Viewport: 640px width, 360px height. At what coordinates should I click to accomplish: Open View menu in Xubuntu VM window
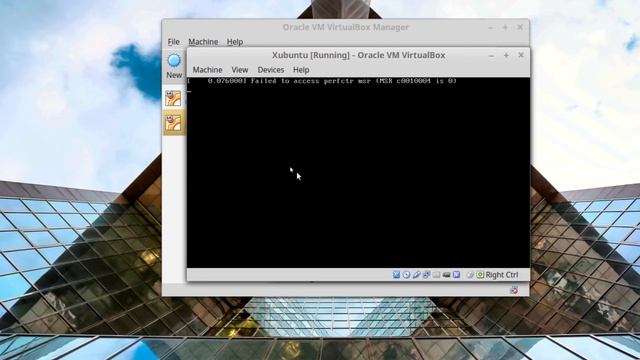240,70
